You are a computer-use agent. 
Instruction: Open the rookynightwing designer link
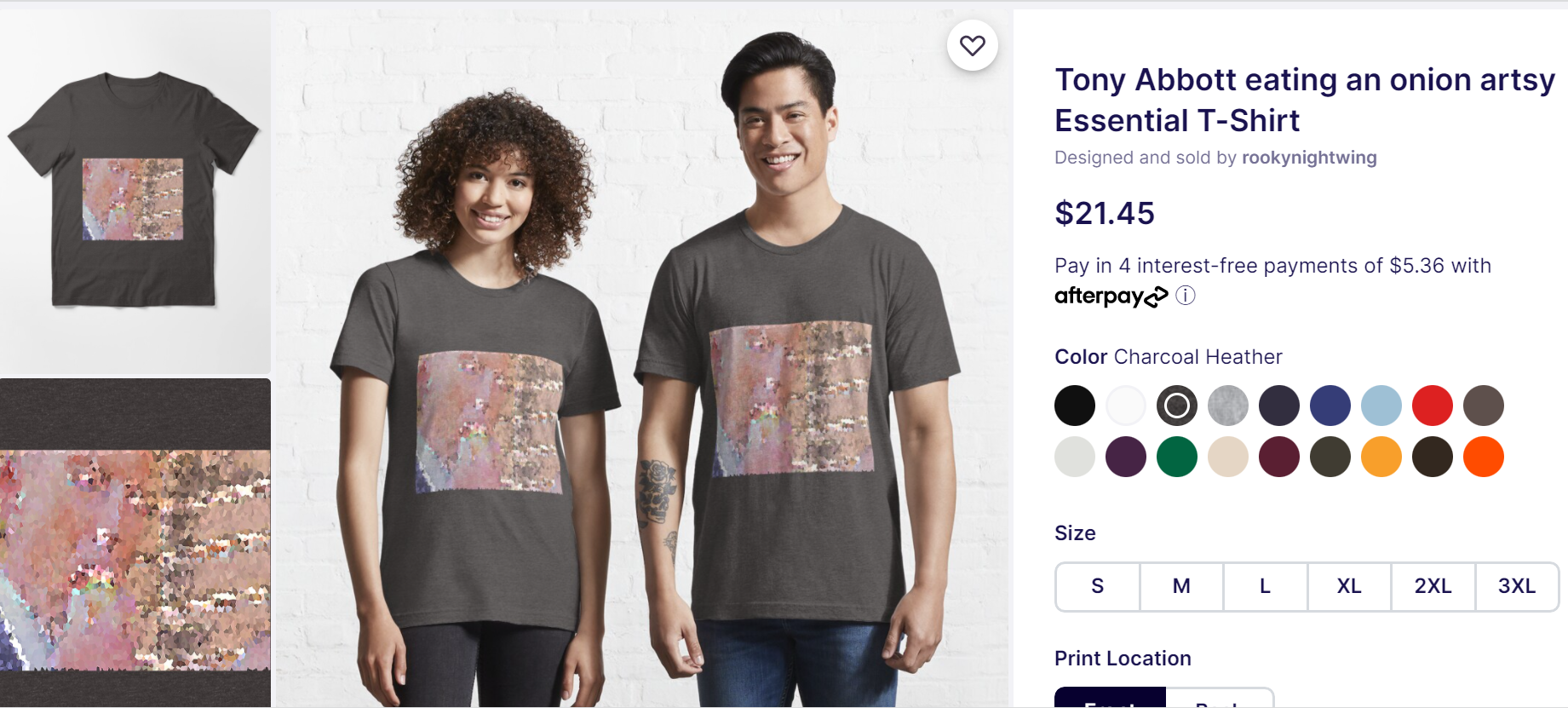tap(1309, 158)
